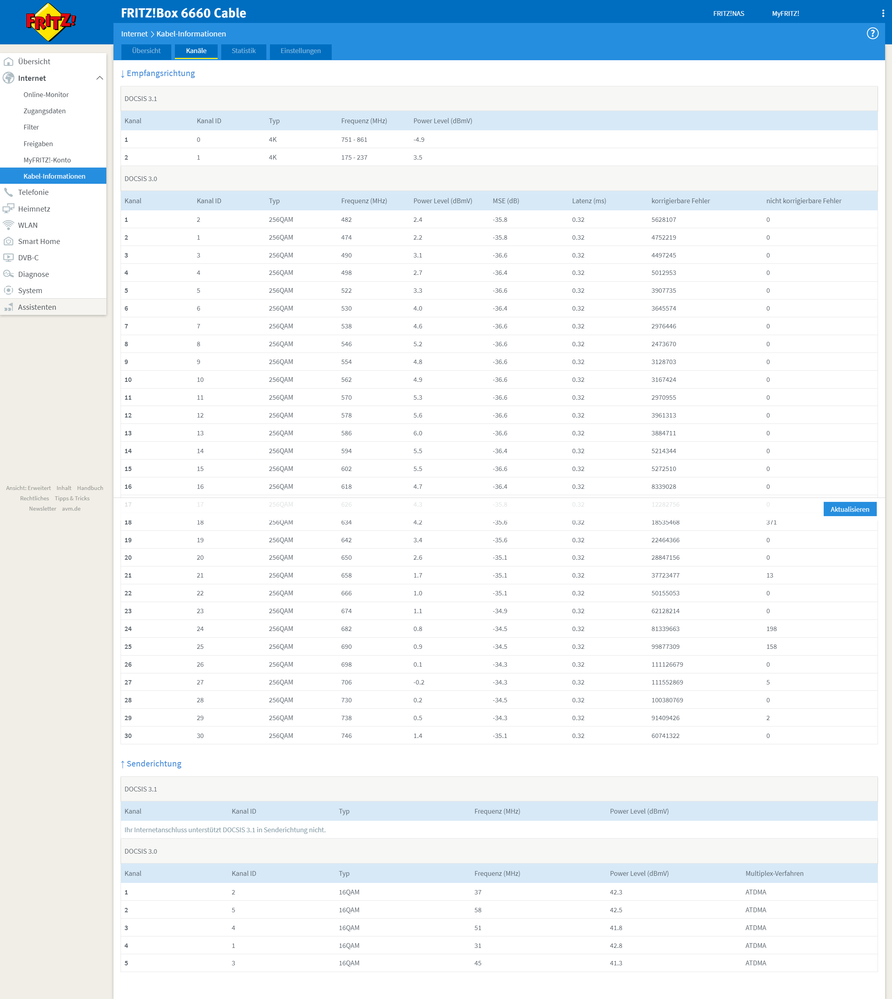Click korrigierbare Fehler column header
This screenshot has height=999, width=892.
(680, 201)
